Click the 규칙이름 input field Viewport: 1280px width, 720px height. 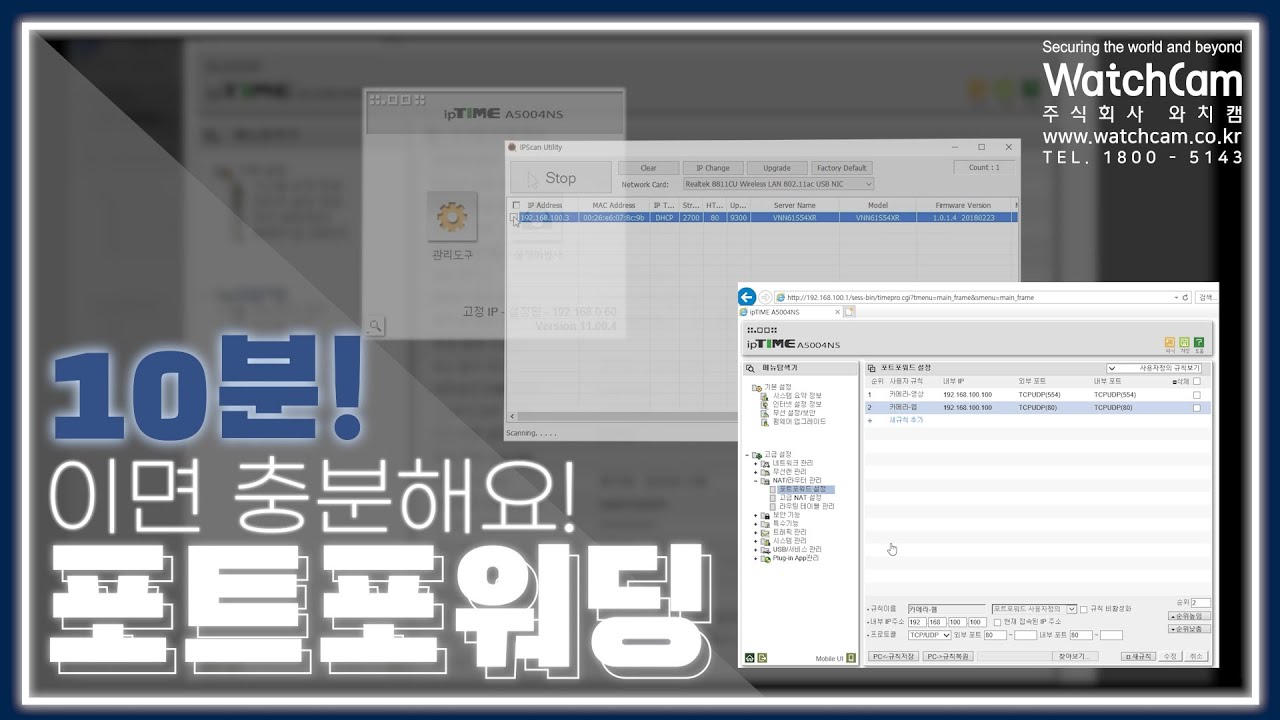click(x=947, y=609)
